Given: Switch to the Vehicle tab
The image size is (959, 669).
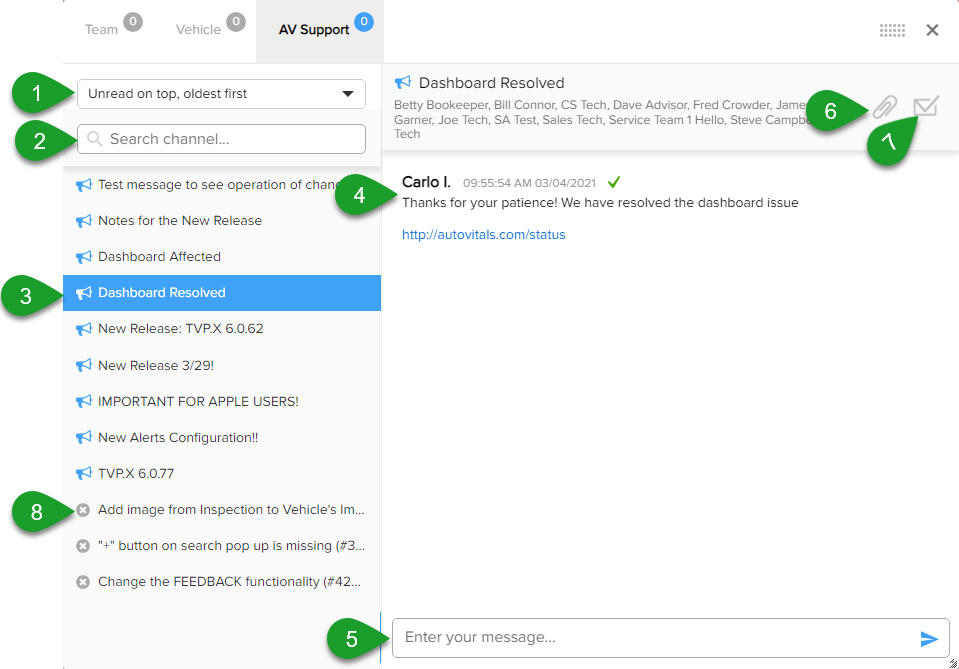Looking at the screenshot, I should click(198, 30).
